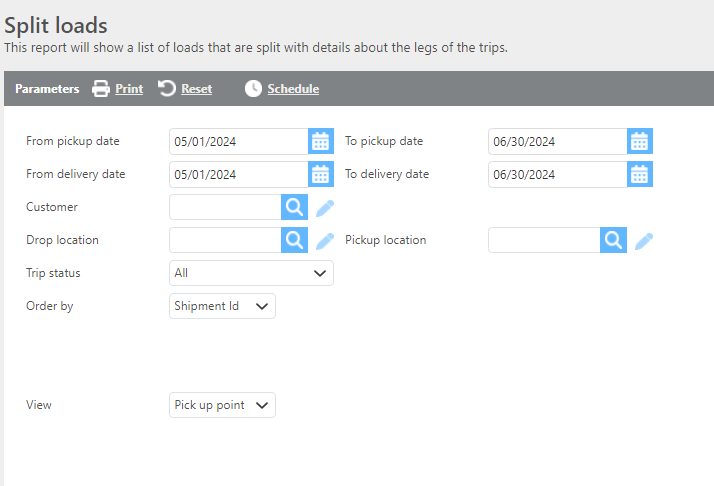714x486 pixels.
Task: Click the Drop location pencil icon
Action: tap(325, 241)
